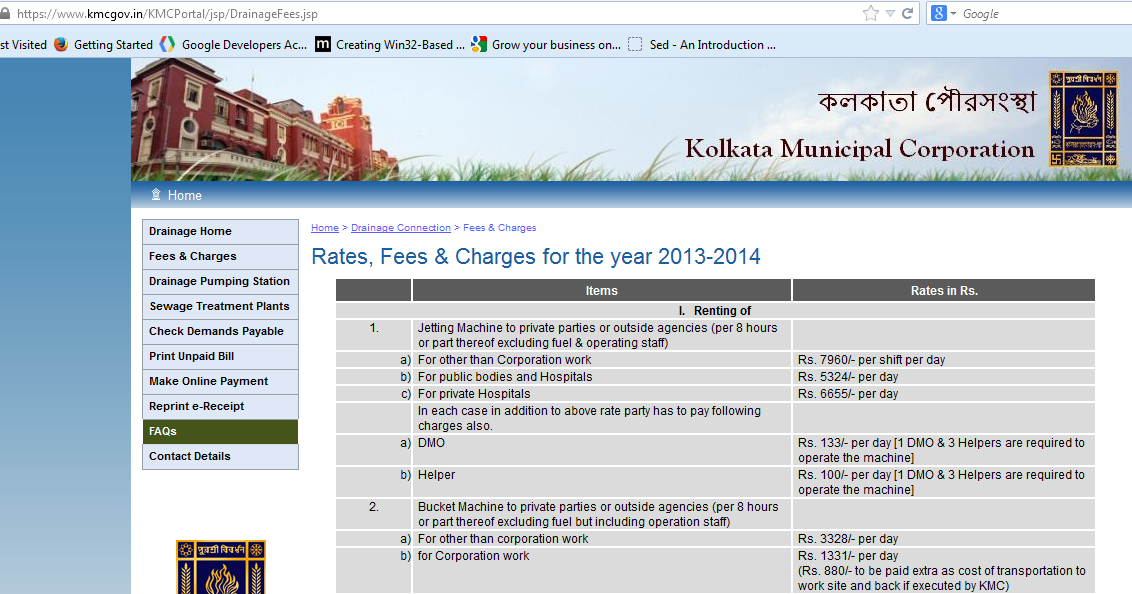Open Drainage Home in sidebar menu
The image size is (1132, 594).
point(220,232)
